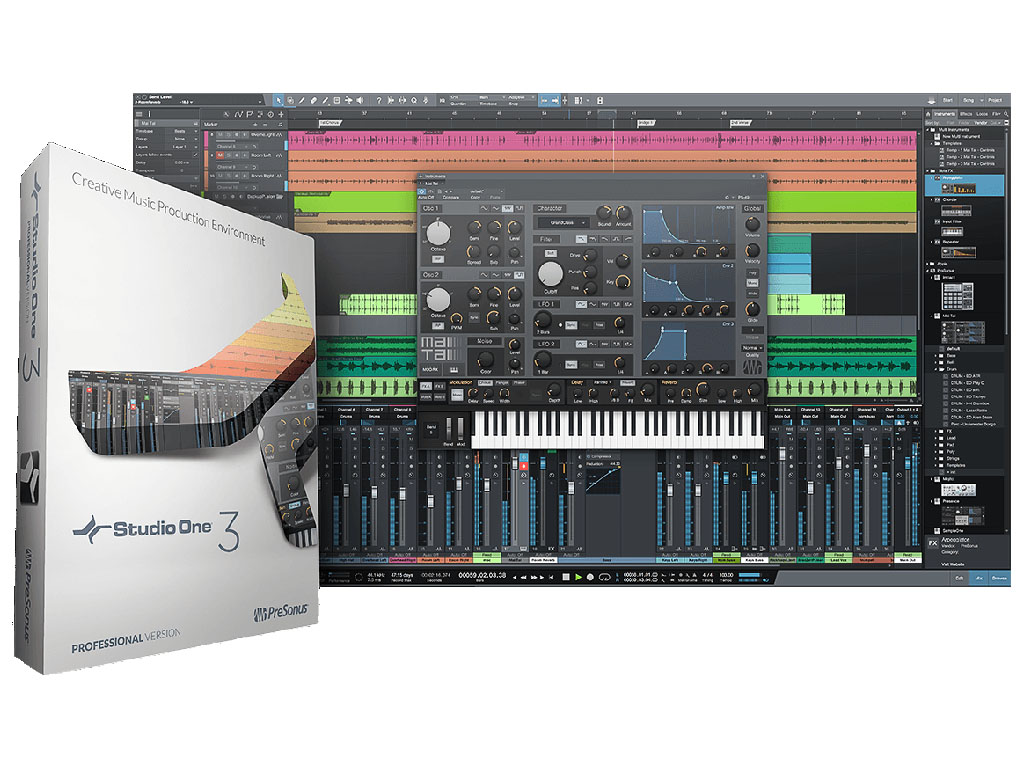Collapse the Multi Instruments folder
This screenshot has width=1024, height=768.
[927, 130]
